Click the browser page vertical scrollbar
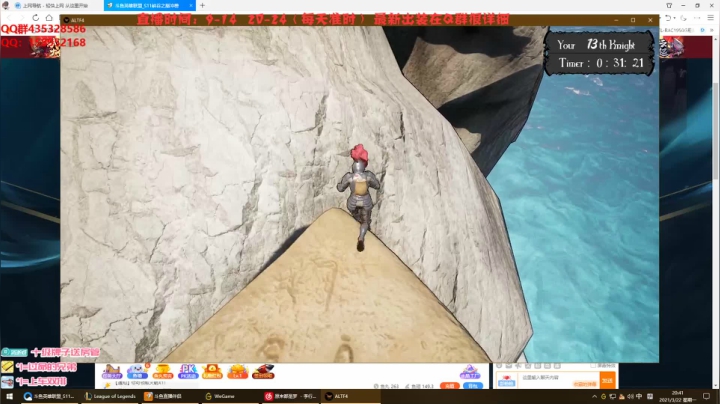This screenshot has width=720, height=404. [716, 131]
